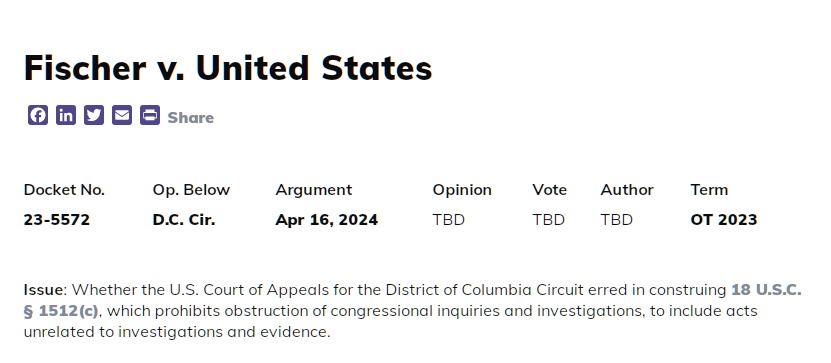Click the Opinion column header
The height and width of the screenshot is (363, 831).
point(462,190)
